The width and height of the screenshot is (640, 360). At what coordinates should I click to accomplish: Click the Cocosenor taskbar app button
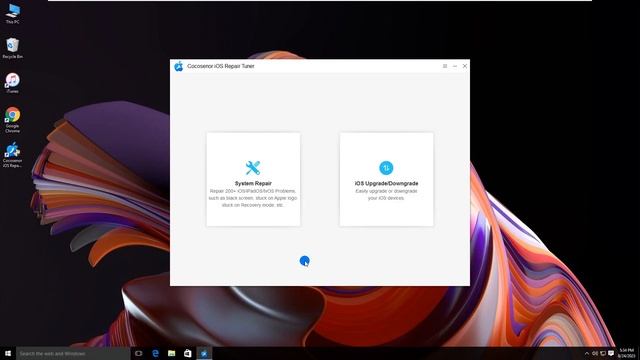click(x=204, y=353)
